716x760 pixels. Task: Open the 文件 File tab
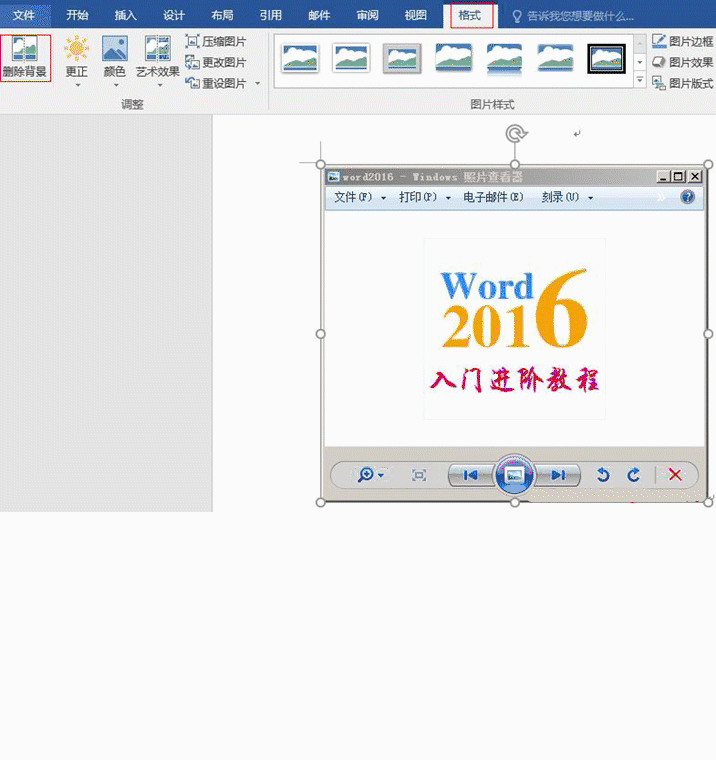click(24, 16)
